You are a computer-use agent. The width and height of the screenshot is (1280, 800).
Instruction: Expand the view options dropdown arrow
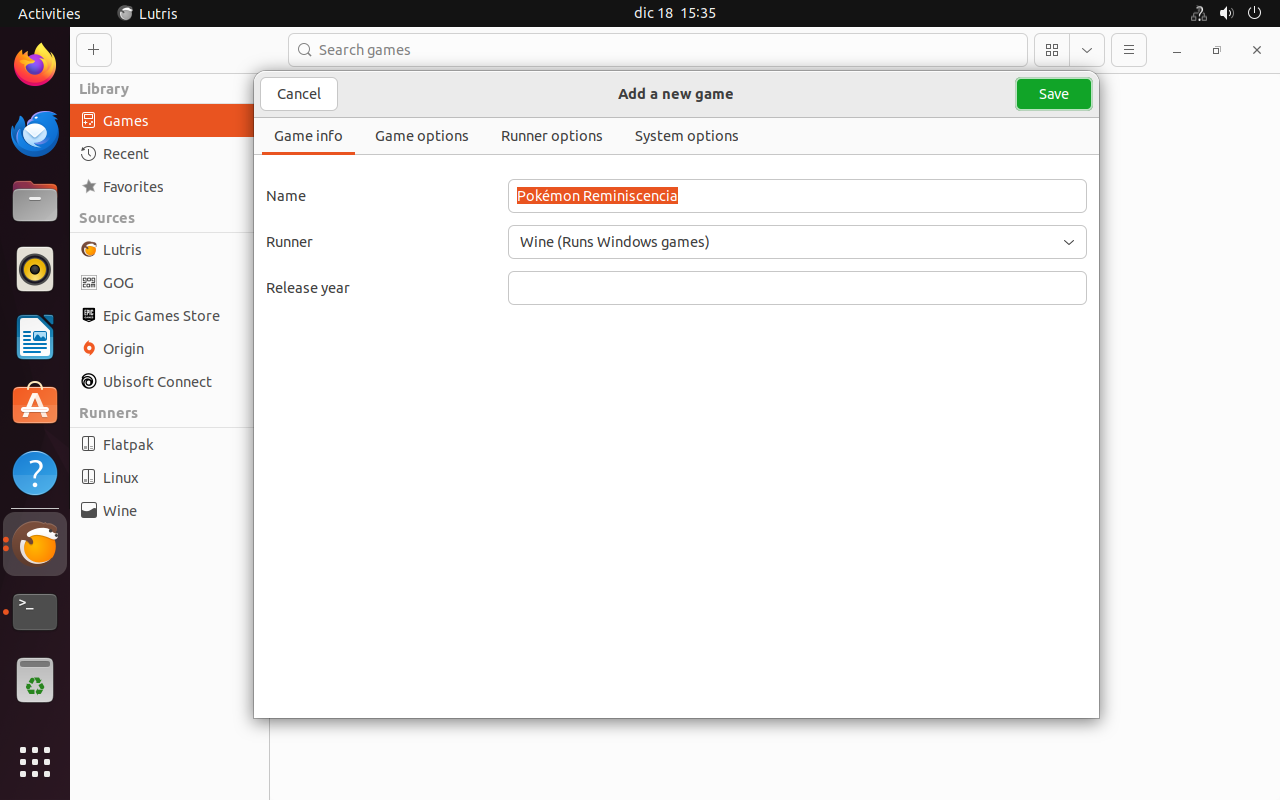coord(1087,50)
